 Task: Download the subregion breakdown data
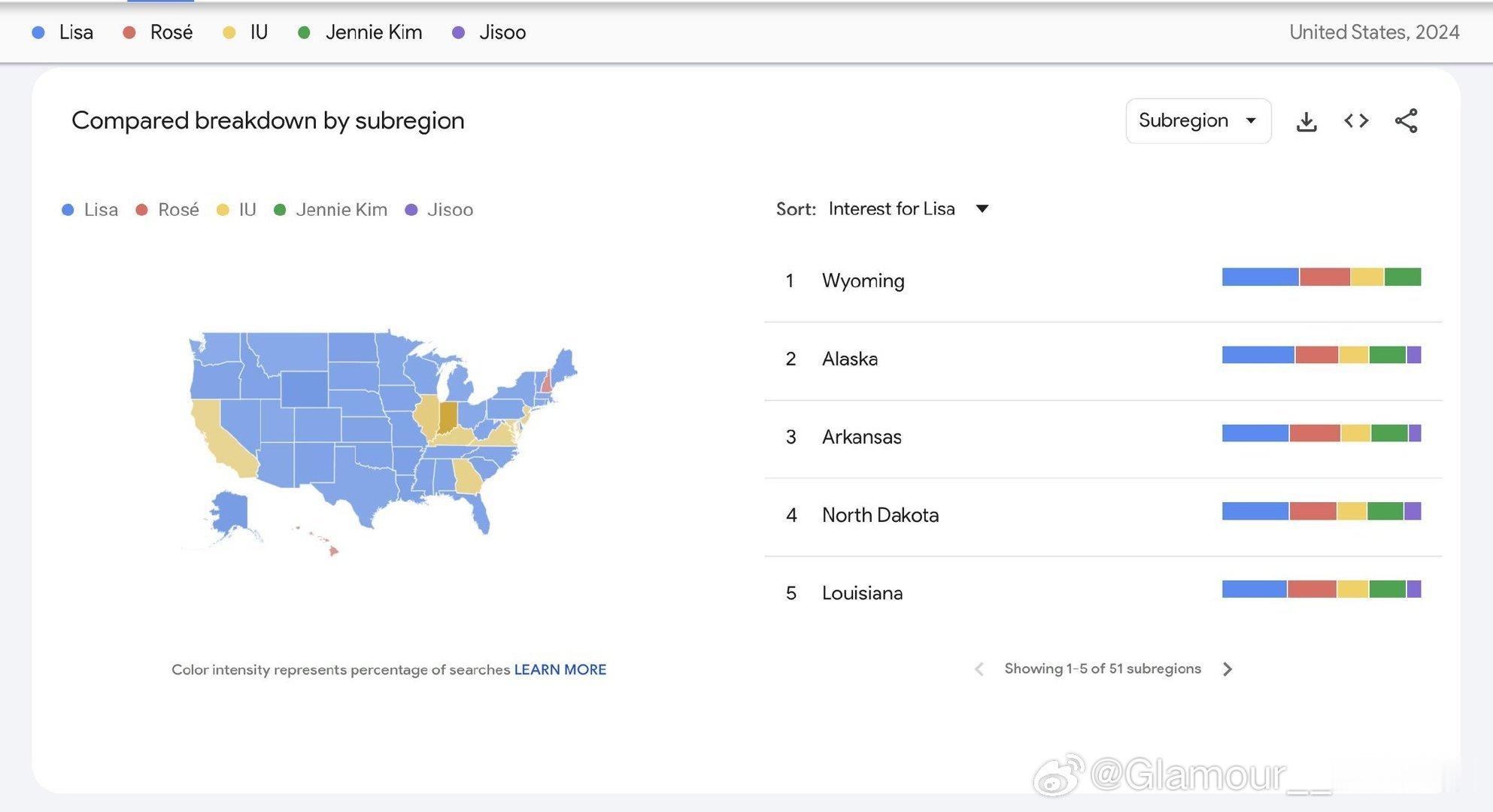(x=1306, y=121)
